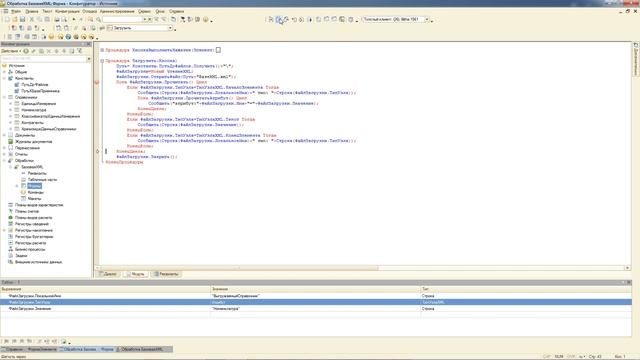Click in the configuration tree search field
640x360 pixels.
pos(43,59)
